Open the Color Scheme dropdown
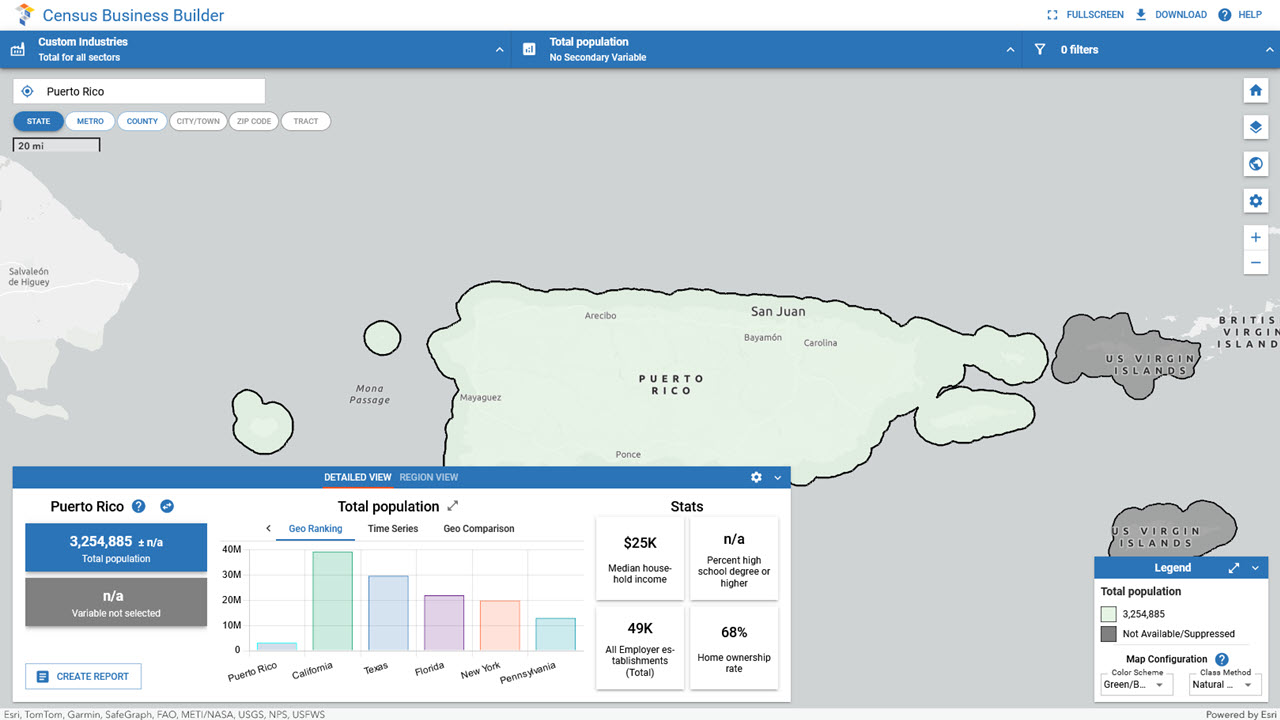The image size is (1280, 720). click(1136, 684)
